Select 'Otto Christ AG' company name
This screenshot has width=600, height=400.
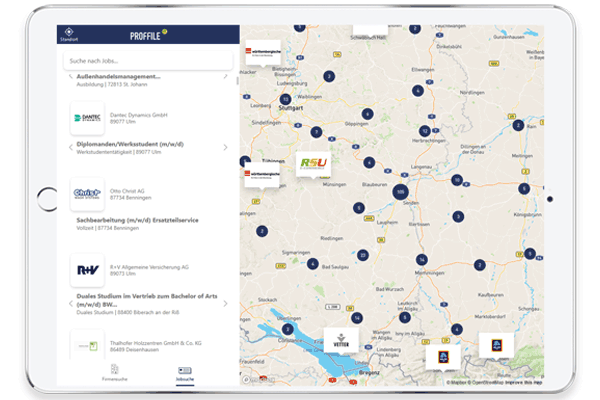[127, 191]
